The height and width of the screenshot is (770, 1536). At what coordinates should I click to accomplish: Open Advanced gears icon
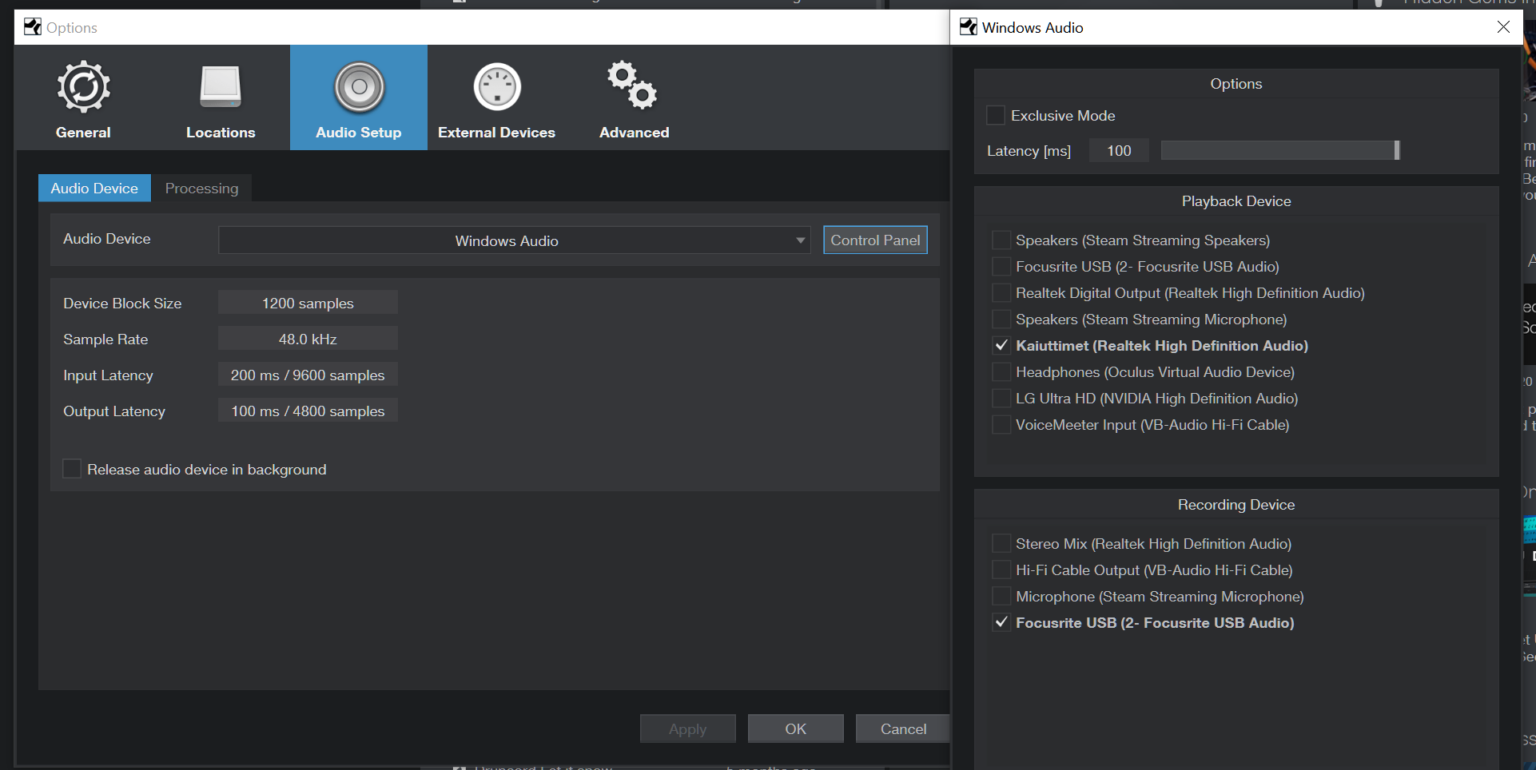click(633, 87)
